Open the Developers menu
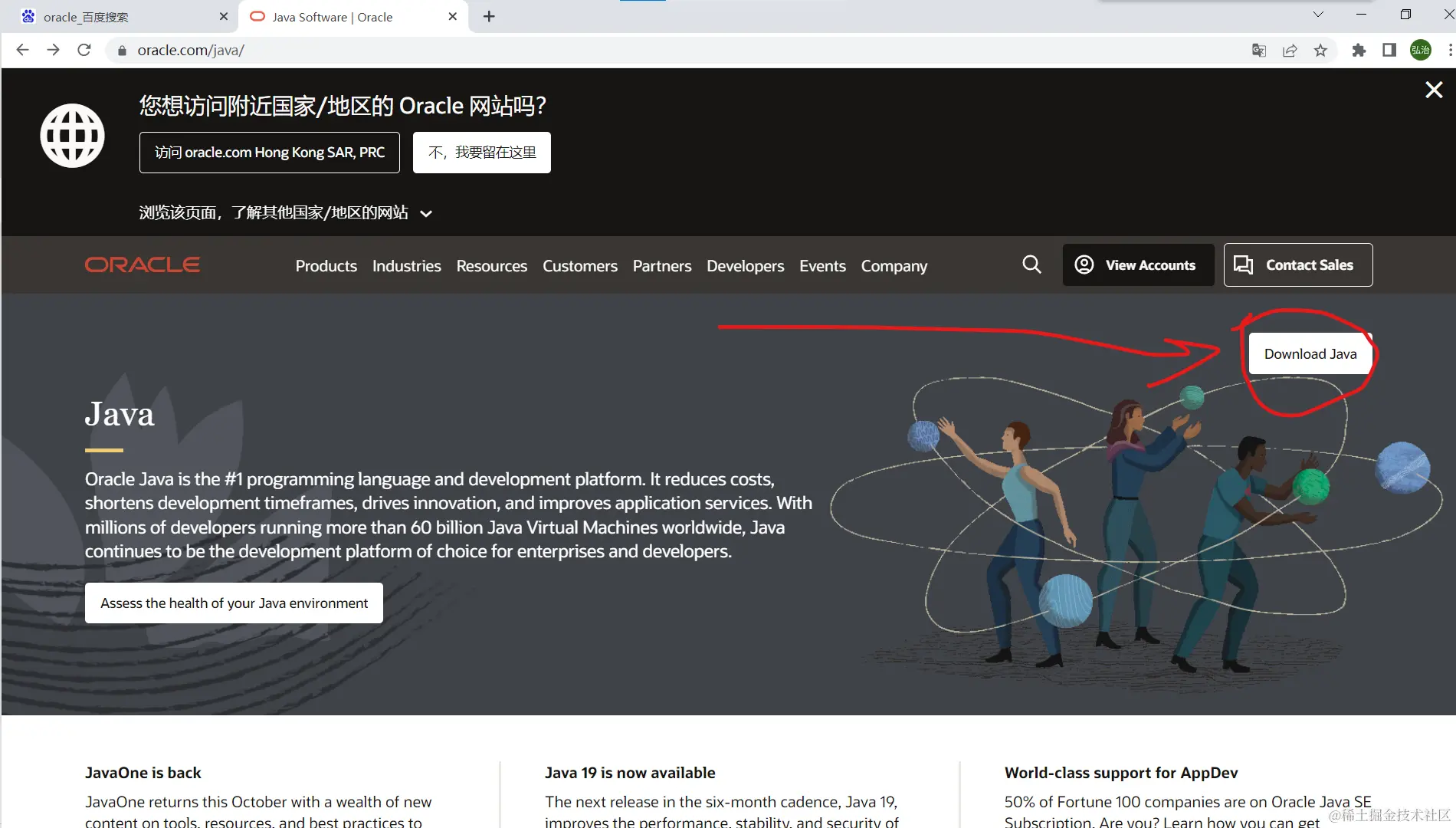The height and width of the screenshot is (828, 1456). tap(746, 266)
